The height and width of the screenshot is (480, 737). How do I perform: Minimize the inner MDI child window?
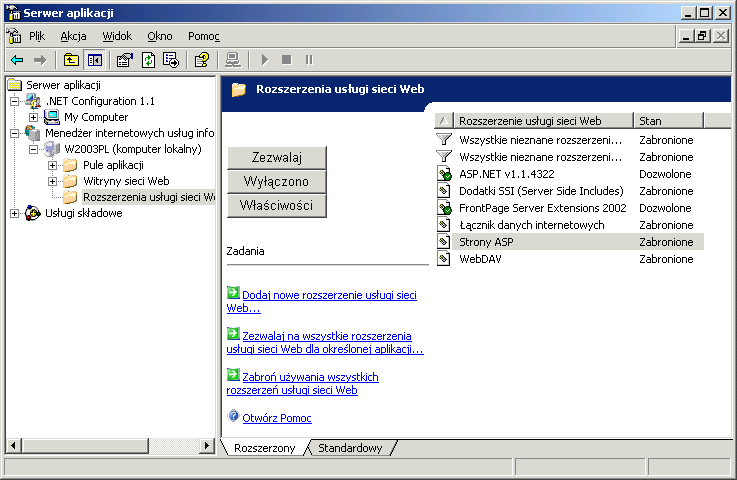pyautogui.click(x=686, y=36)
